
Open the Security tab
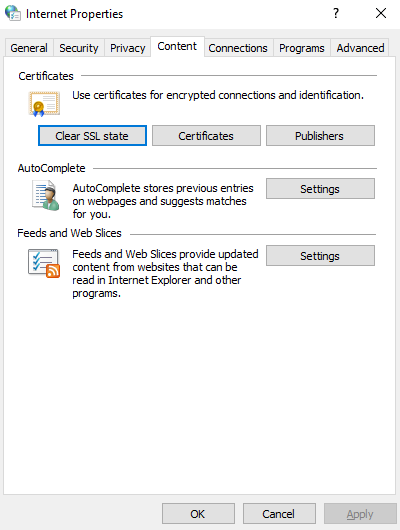pyautogui.click(x=79, y=48)
